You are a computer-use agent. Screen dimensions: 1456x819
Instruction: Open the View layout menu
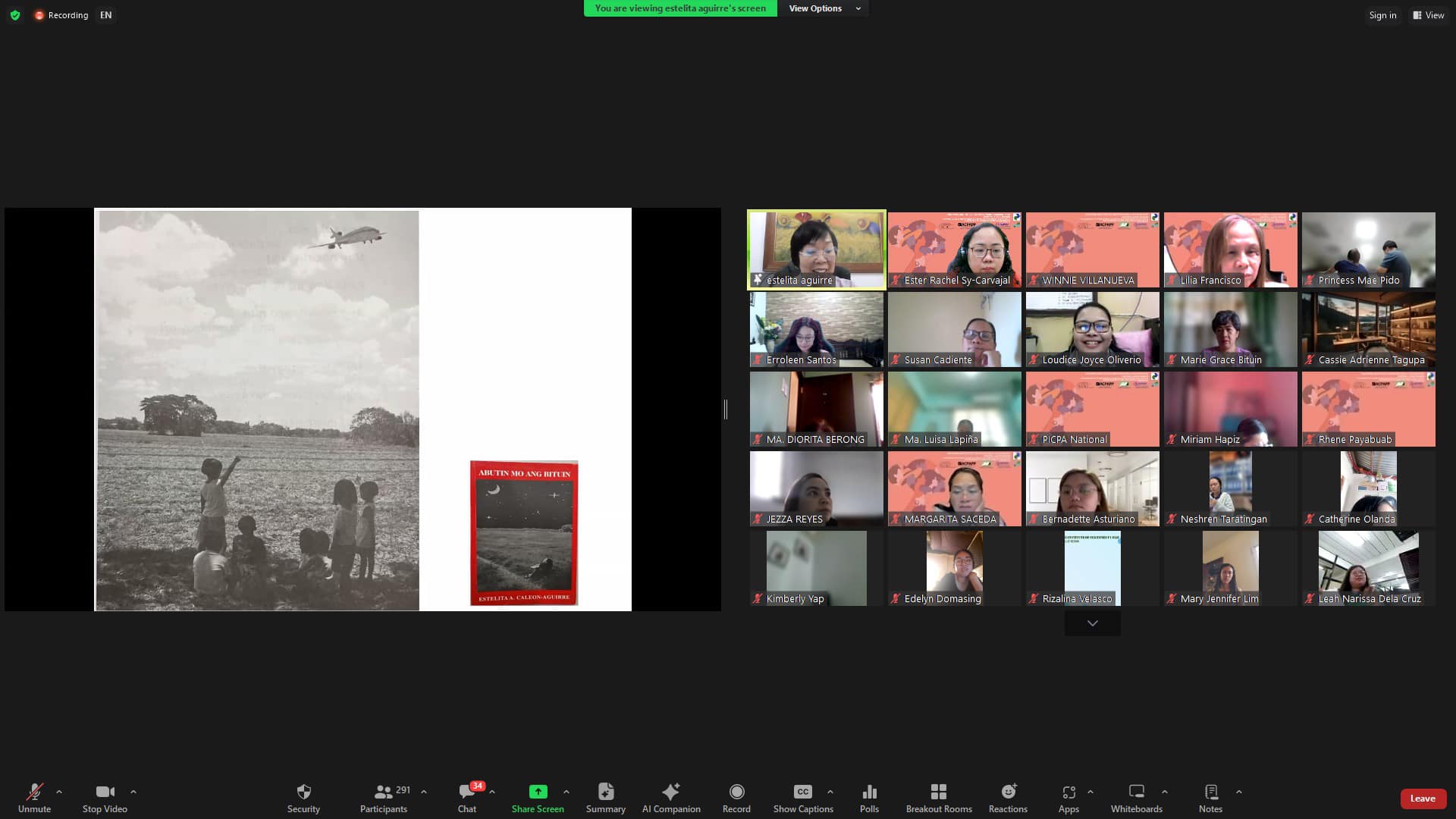[1428, 15]
